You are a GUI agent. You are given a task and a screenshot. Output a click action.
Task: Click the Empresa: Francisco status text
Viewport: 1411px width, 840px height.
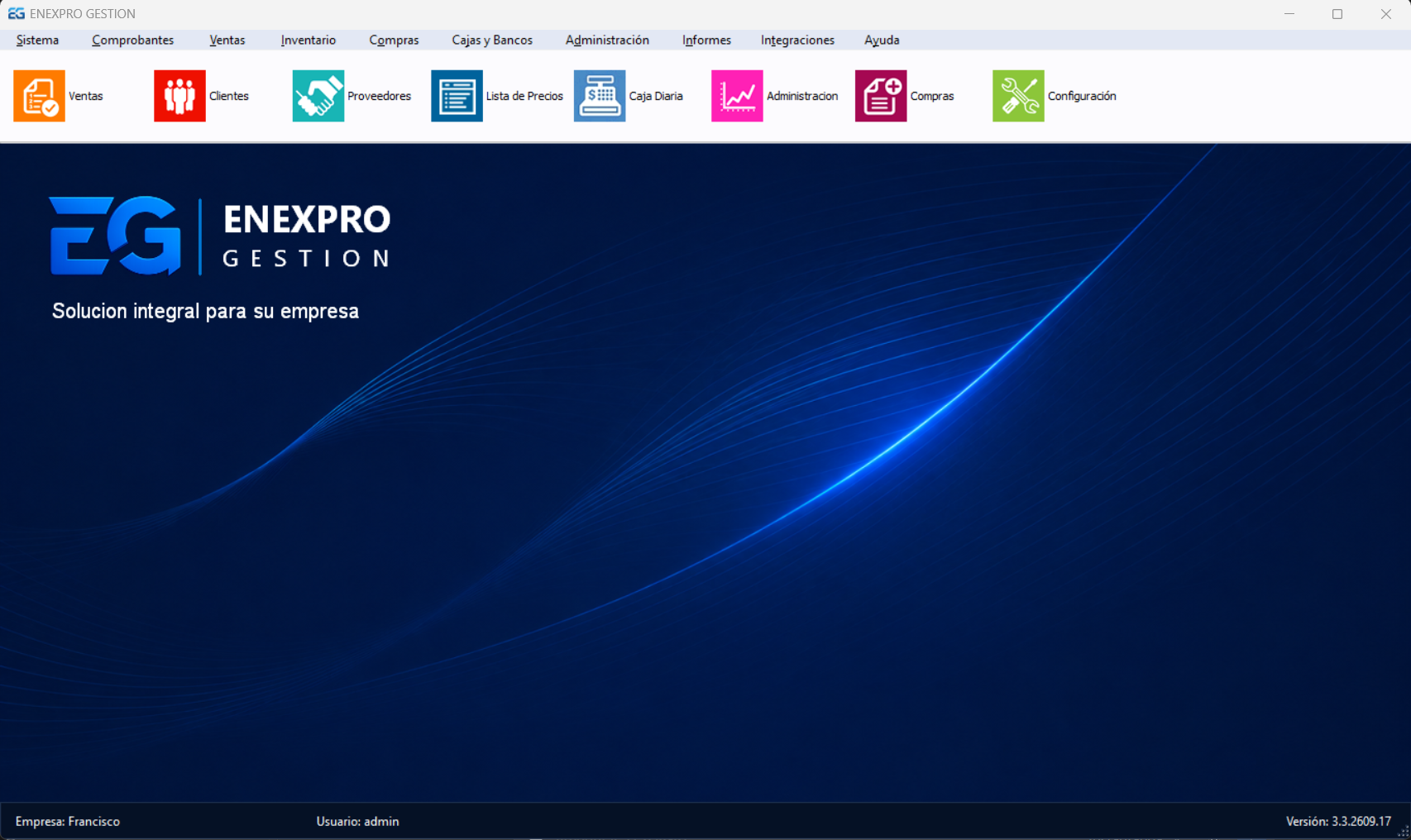pos(68,821)
